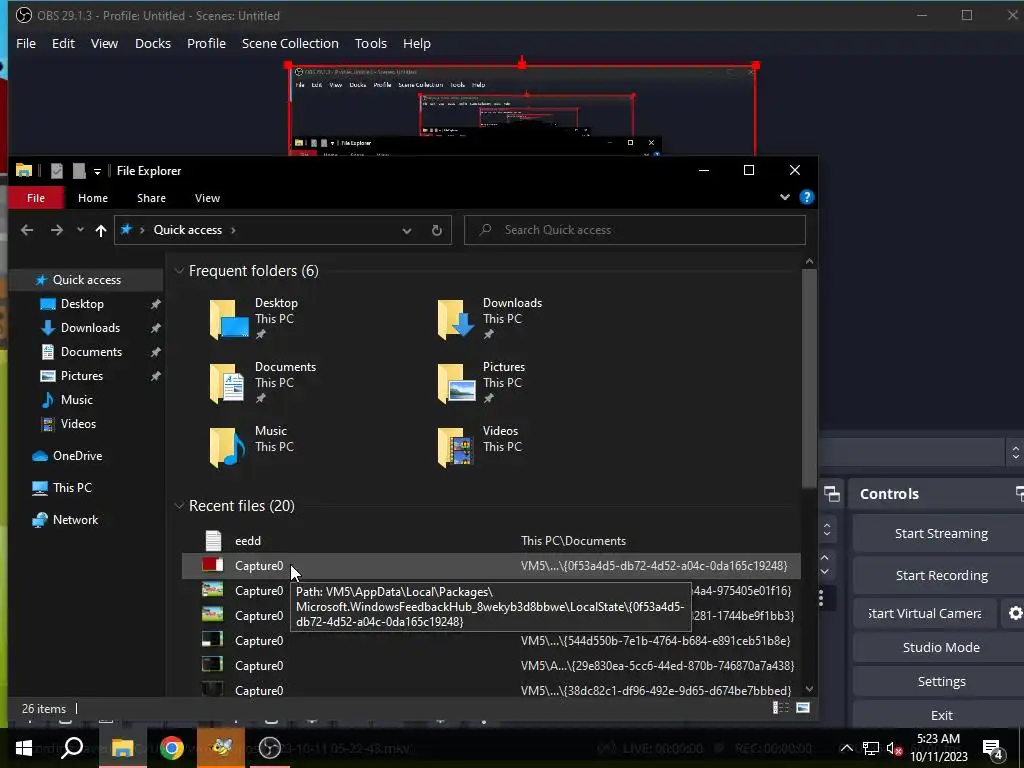
Task: Switch to details view layout icon
Action: (x=781, y=708)
